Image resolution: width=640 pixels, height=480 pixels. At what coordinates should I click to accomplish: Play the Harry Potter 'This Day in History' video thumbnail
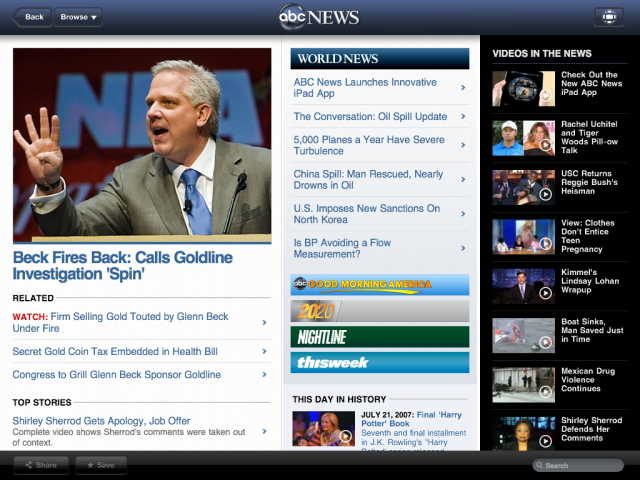[x=323, y=428]
